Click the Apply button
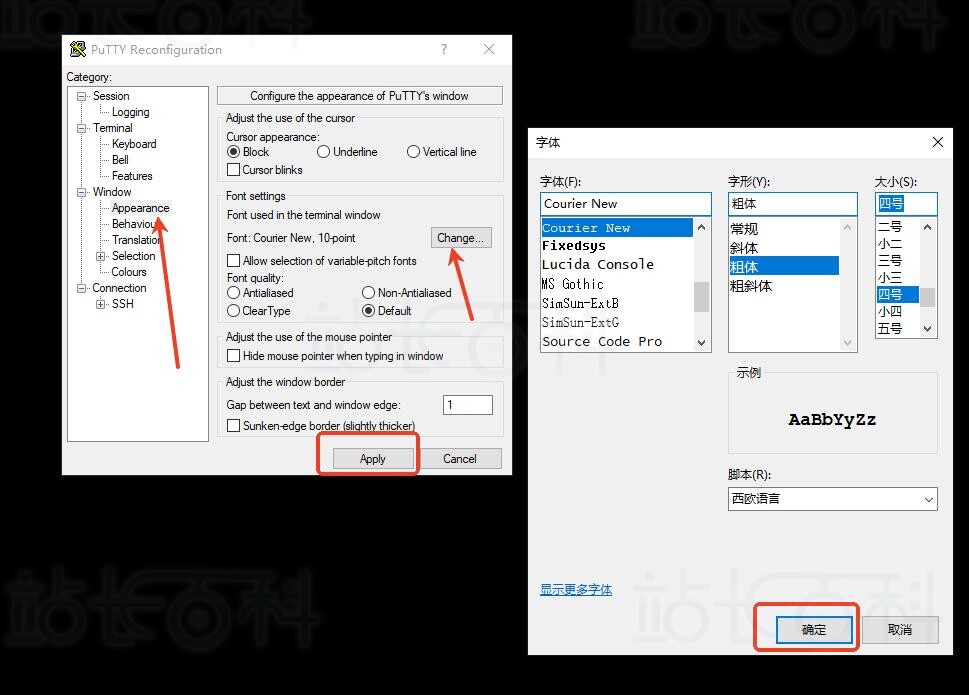The image size is (969, 695). (x=372, y=459)
